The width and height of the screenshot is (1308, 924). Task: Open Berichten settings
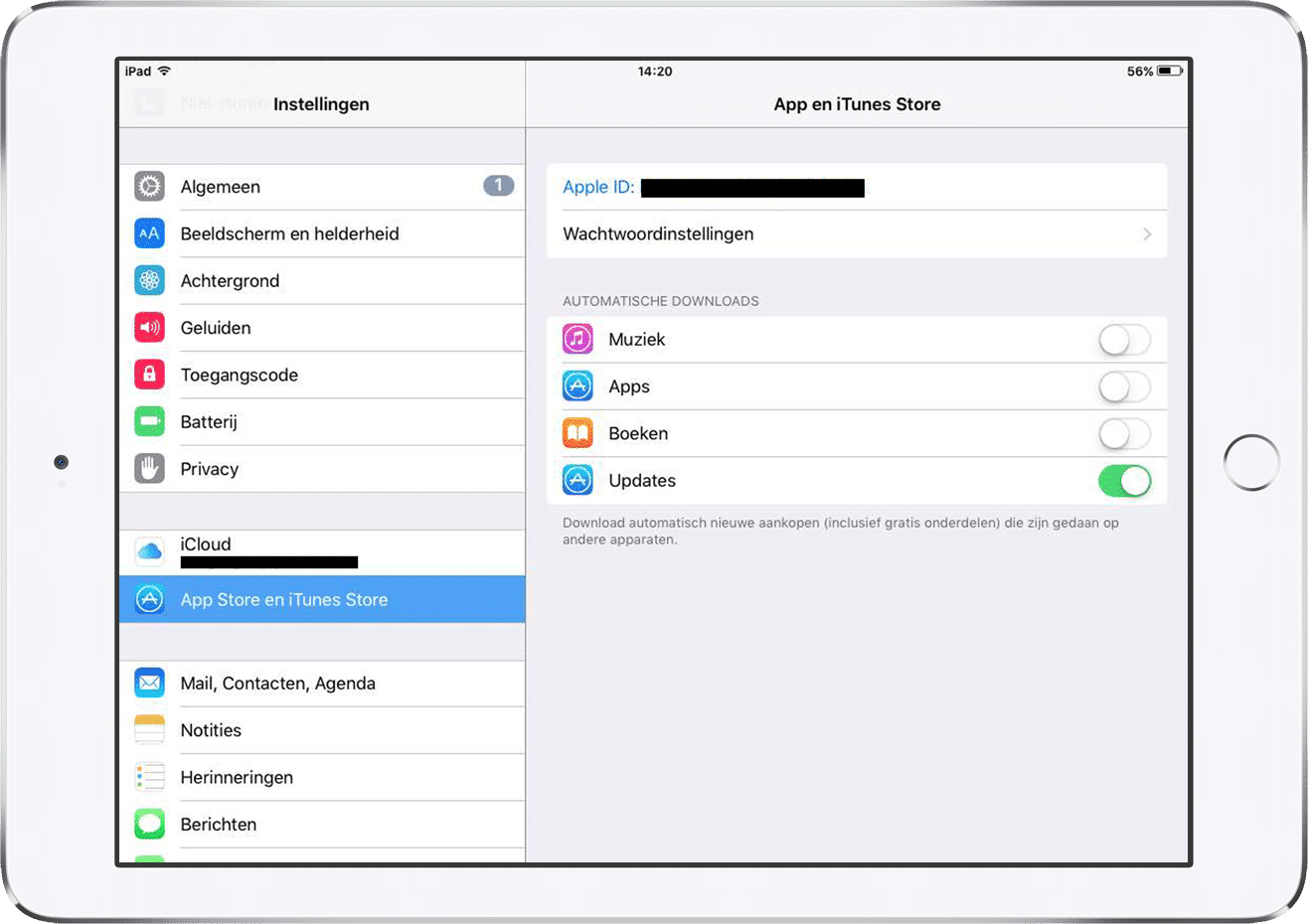click(x=322, y=824)
